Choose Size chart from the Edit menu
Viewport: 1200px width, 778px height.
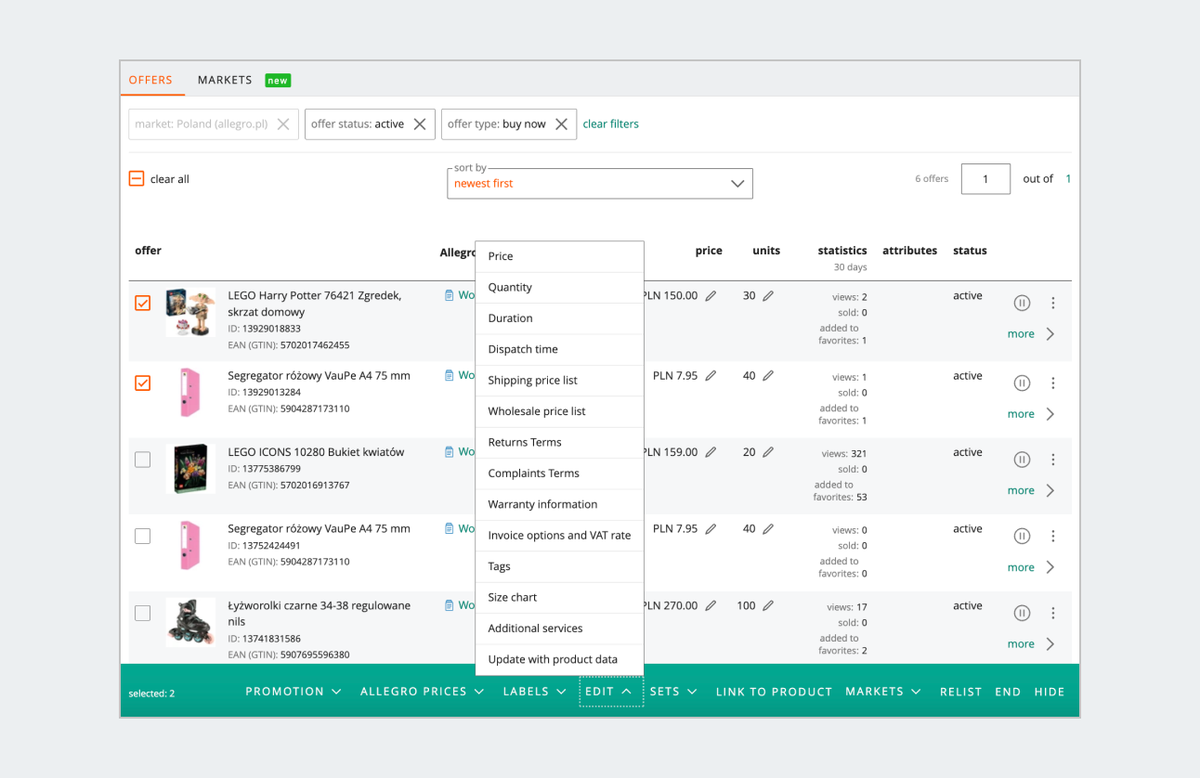pos(559,598)
